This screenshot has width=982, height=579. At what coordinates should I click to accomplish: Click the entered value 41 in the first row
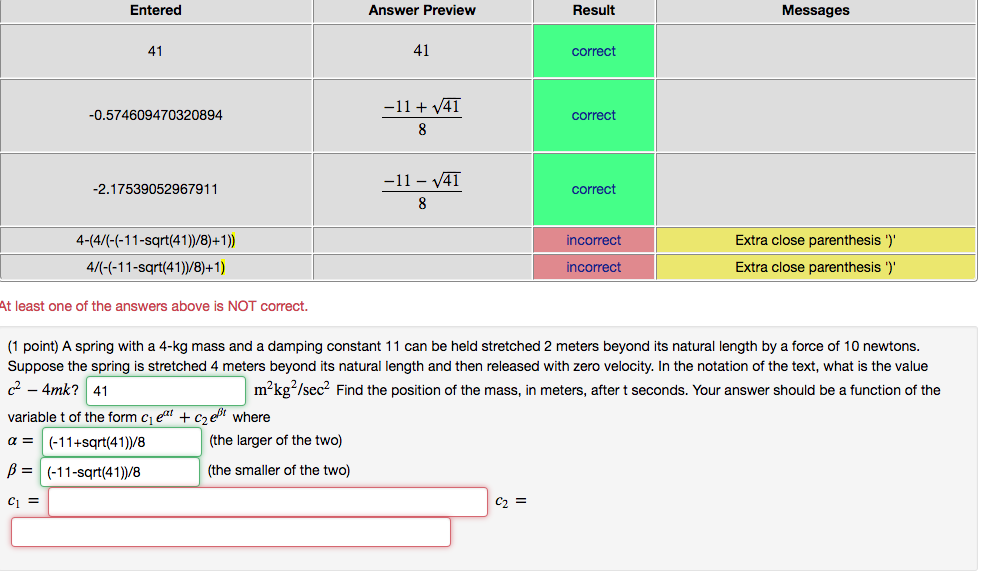point(155,50)
